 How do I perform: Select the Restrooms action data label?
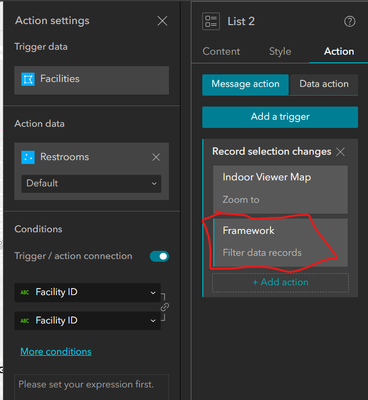coord(64,157)
